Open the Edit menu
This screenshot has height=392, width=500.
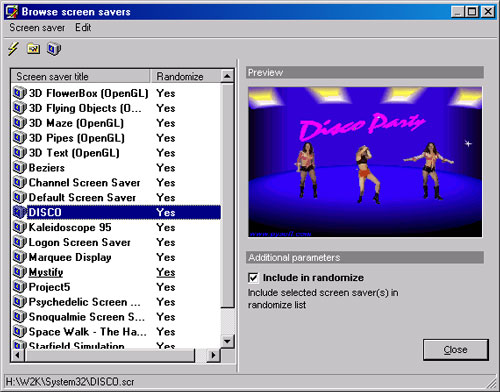tap(83, 28)
